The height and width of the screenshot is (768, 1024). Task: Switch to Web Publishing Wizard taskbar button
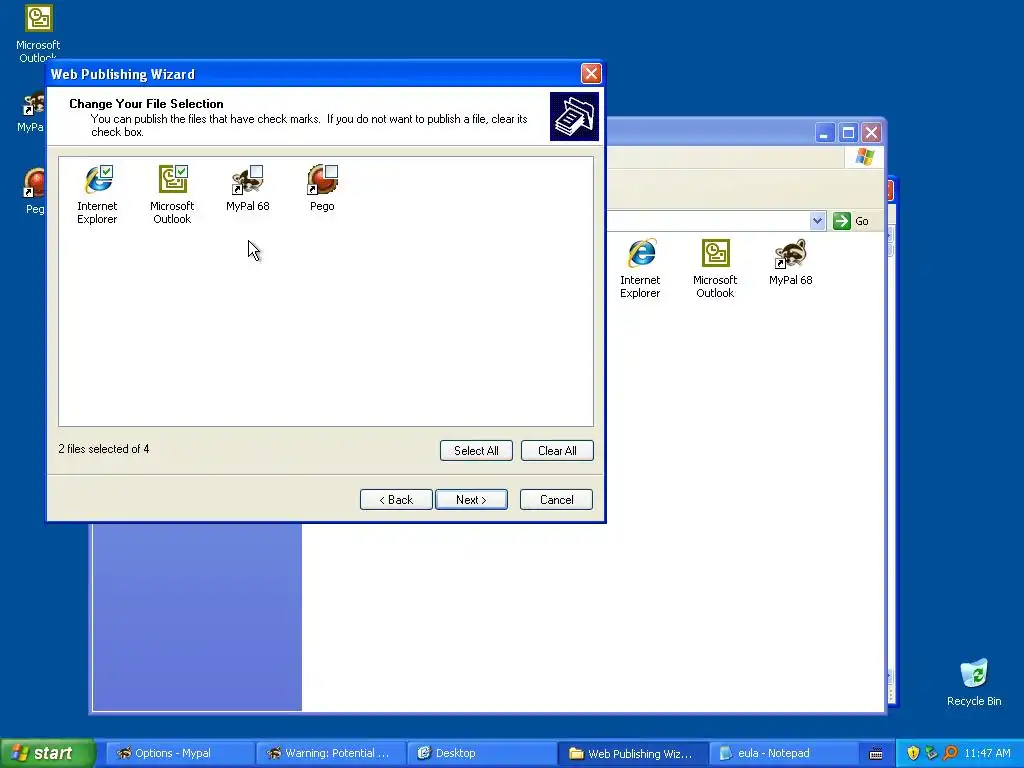coord(632,753)
